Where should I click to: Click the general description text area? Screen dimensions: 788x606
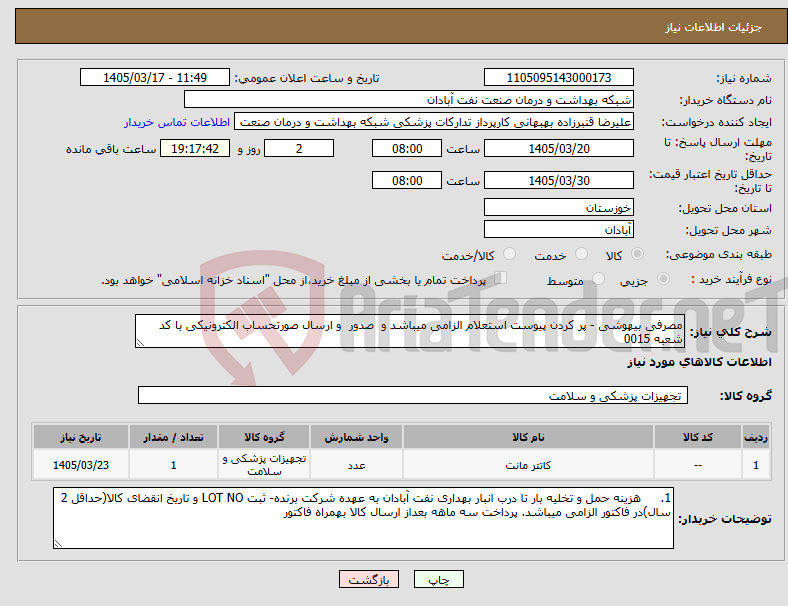(410, 331)
